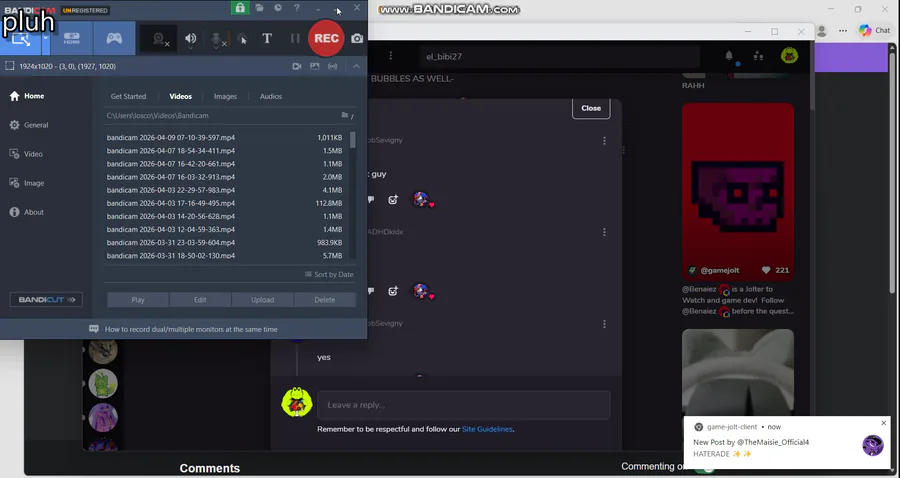900x478 pixels.
Task: Start recording with the red REC button
Action: (x=326, y=38)
